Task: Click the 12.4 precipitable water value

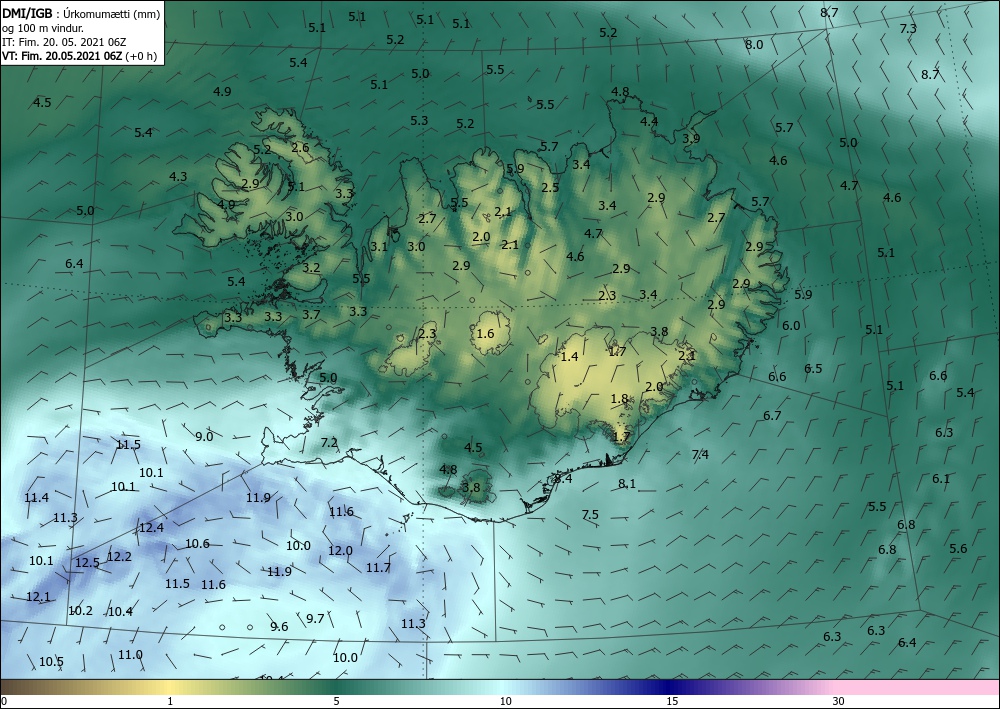Action: (x=151, y=527)
